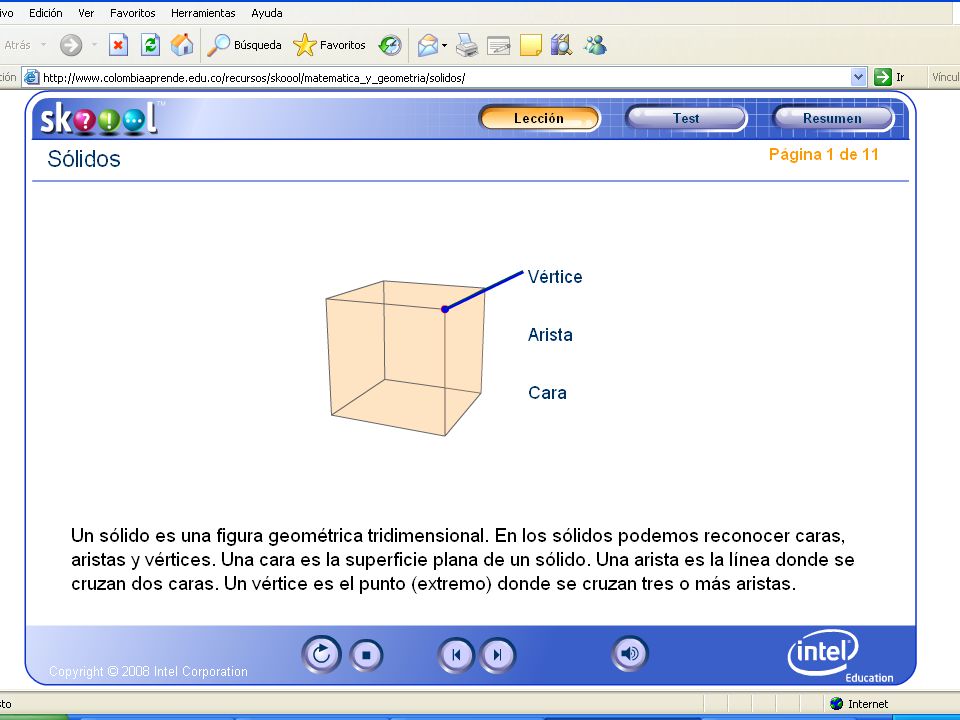
Task: Go to next lesson page
Action: [x=497, y=655]
